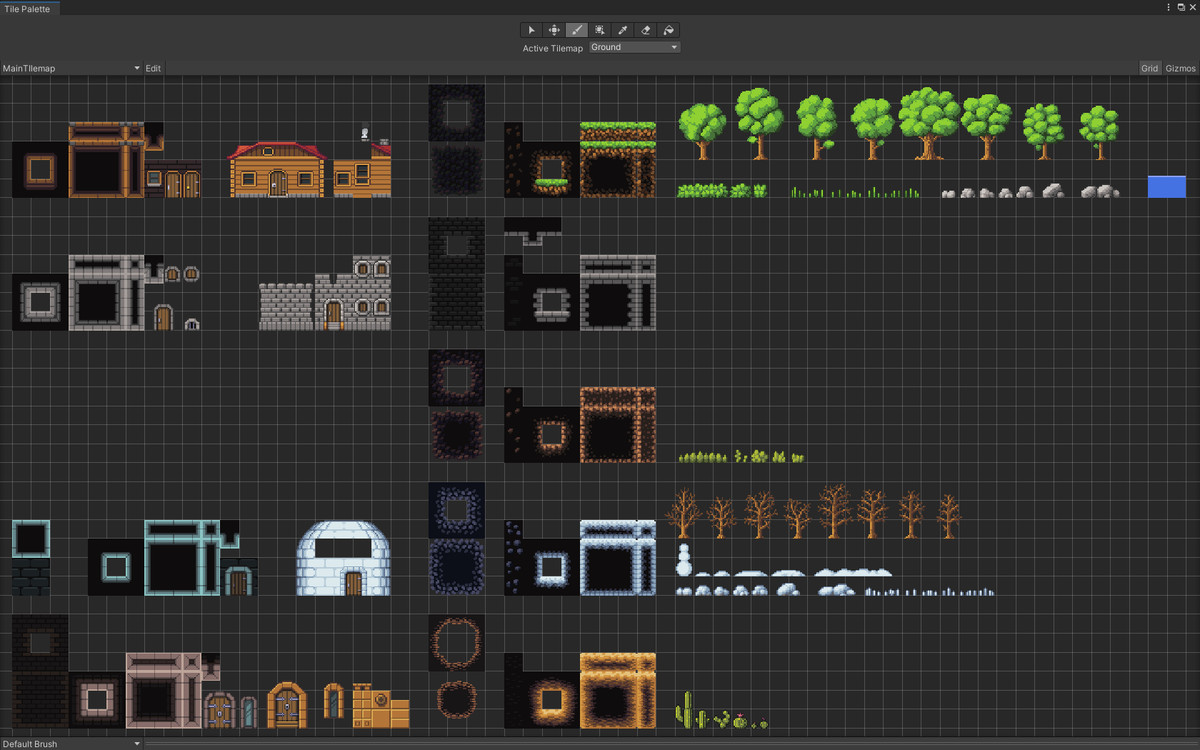1200x750 pixels.
Task: Toggle the Grid overlay button
Action: (1148, 68)
